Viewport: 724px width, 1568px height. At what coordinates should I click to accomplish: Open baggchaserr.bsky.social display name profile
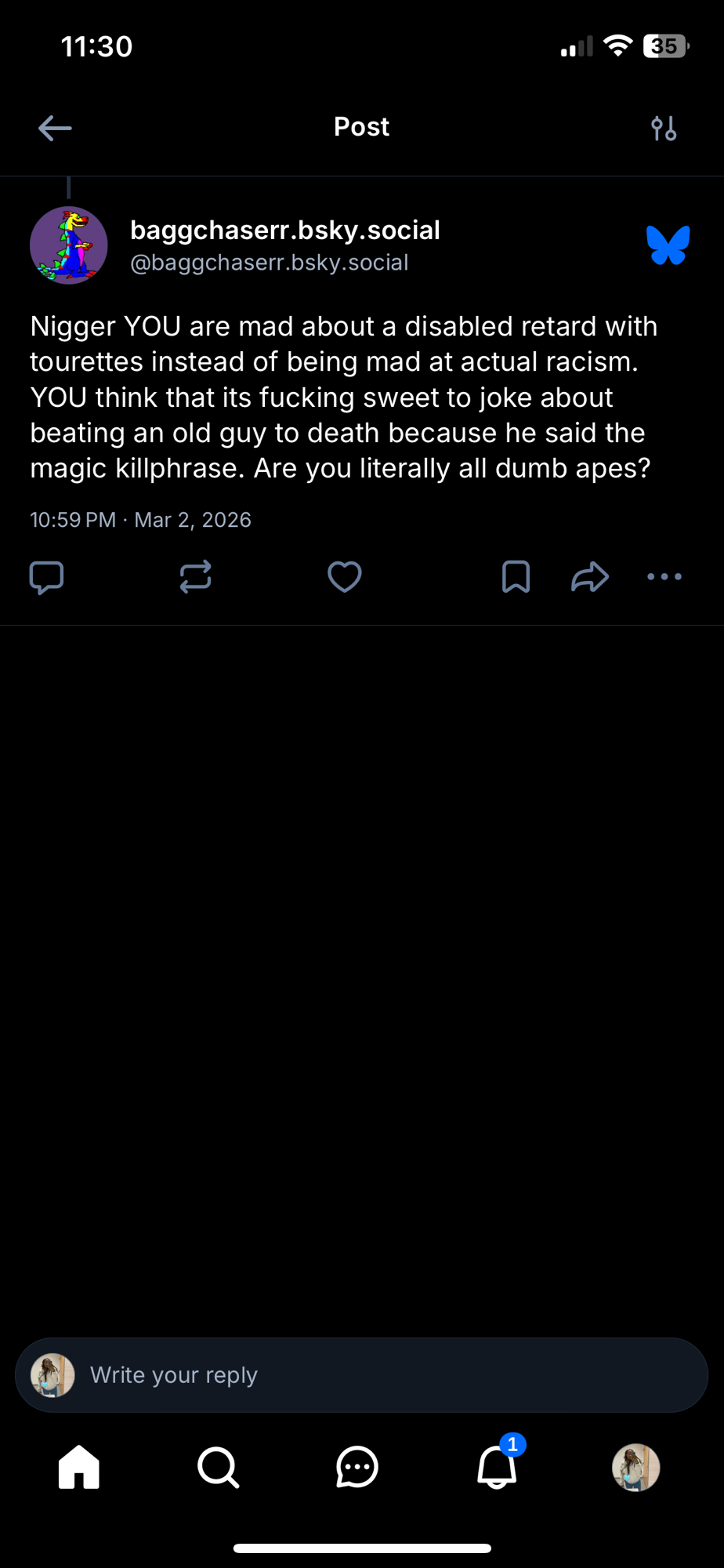coord(284,230)
